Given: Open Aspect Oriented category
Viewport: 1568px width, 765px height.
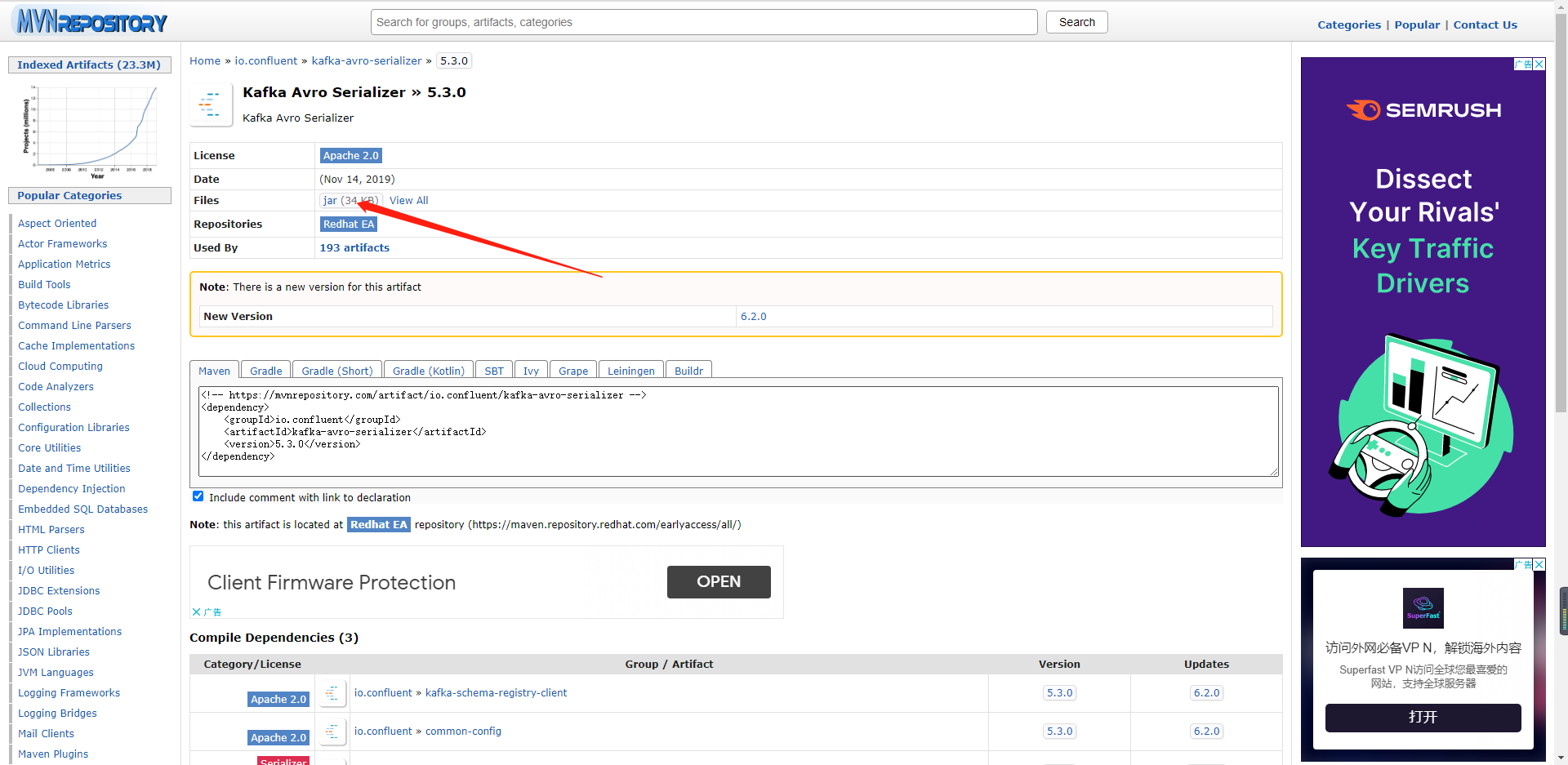Looking at the screenshot, I should [57, 223].
